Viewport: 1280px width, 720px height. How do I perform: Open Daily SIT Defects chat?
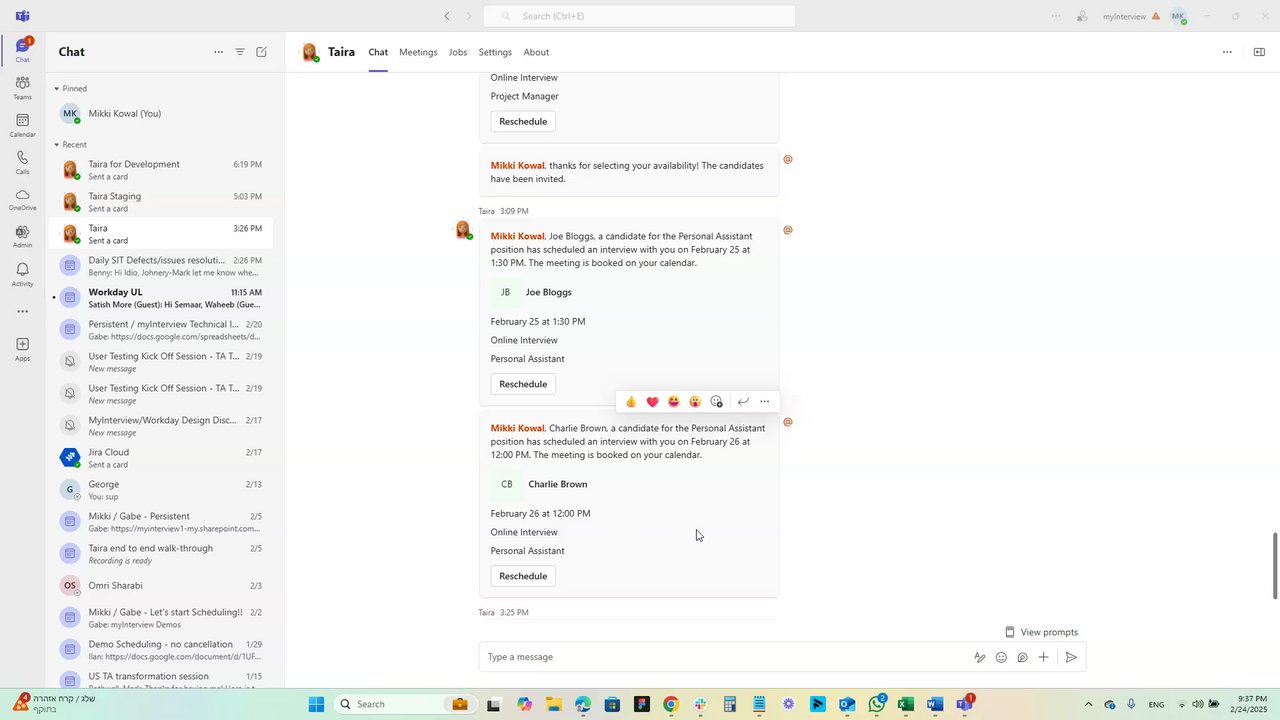click(x=160, y=265)
